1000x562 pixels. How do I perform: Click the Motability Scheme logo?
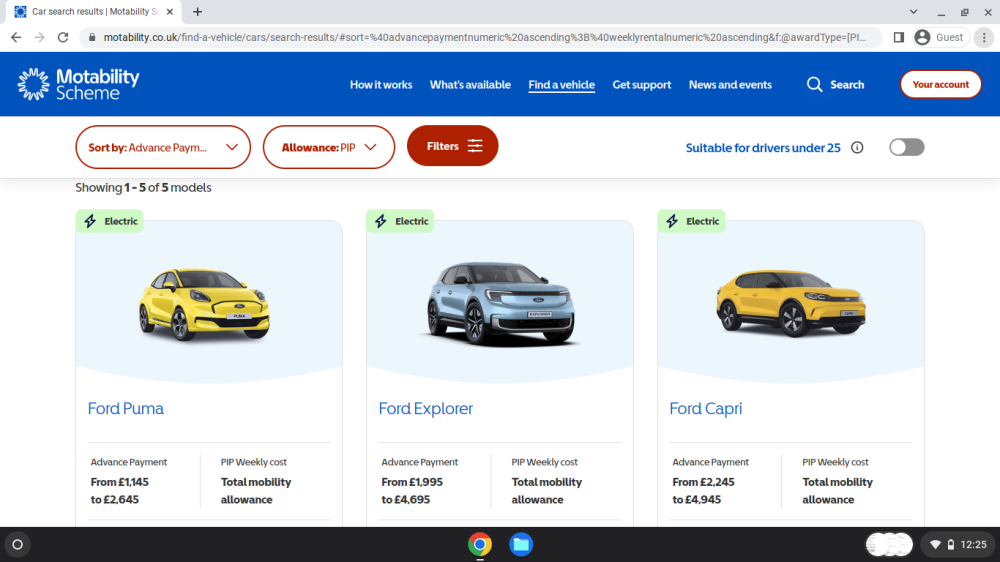point(78,84)
